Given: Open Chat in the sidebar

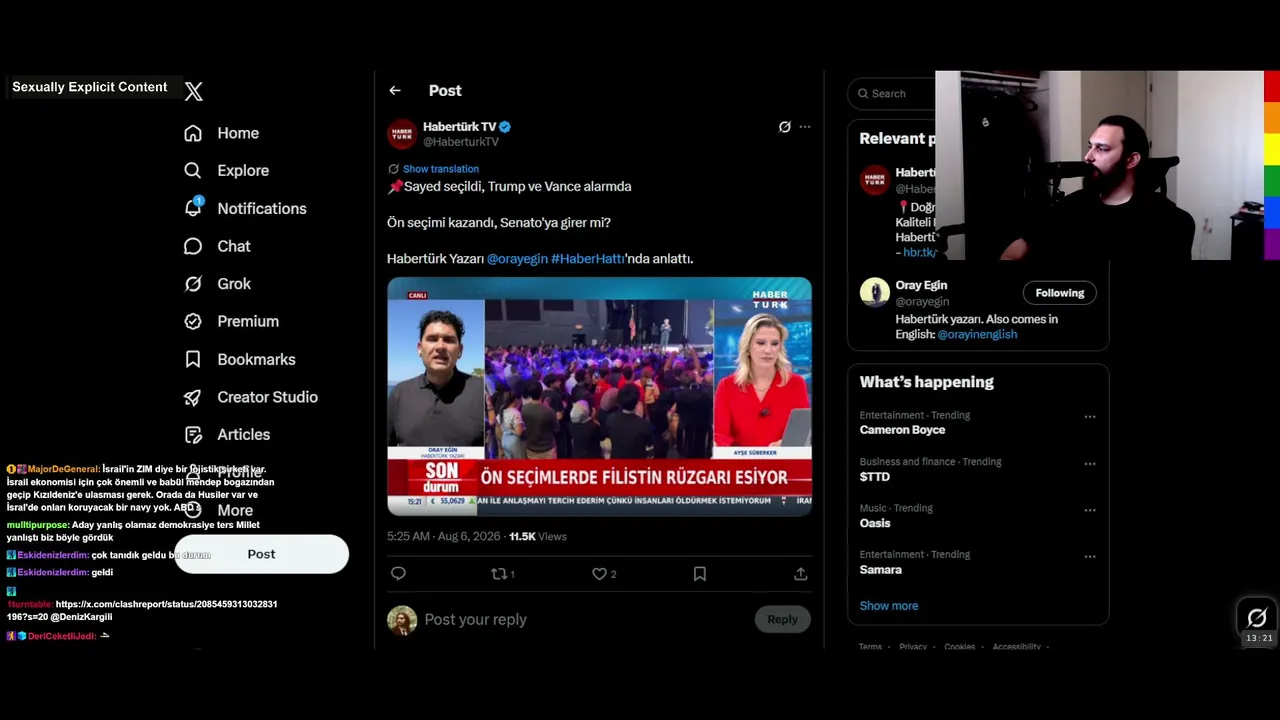Looking at the screenshot, I should 217,246.
